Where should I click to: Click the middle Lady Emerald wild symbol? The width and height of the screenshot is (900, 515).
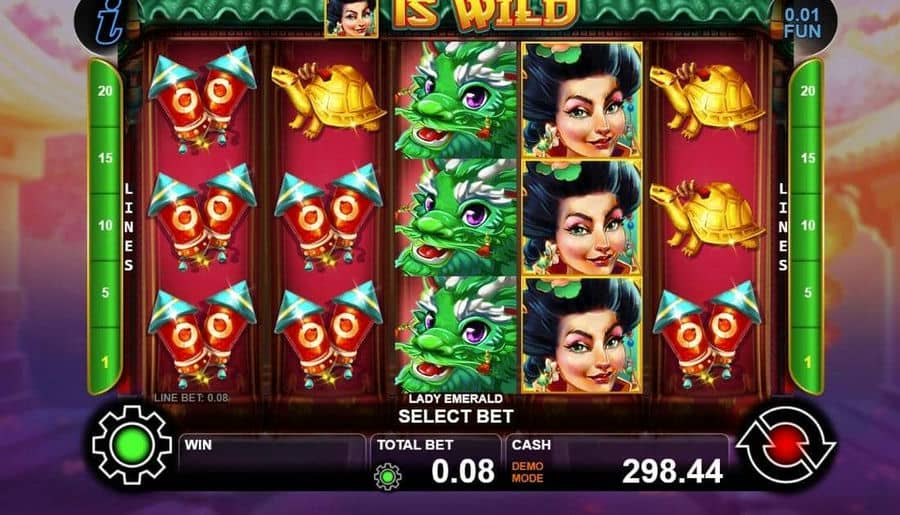coord(581,218)
